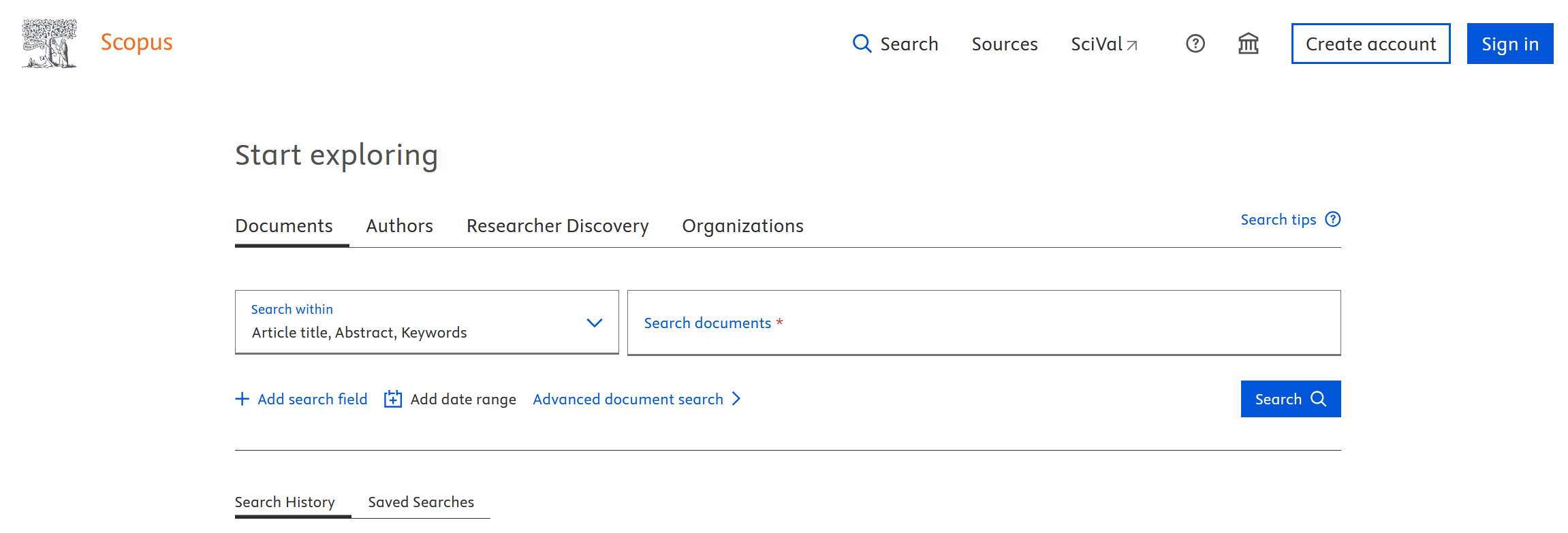The width and height of the screenshot is (1568, 533).
Task: Click the institution building icon
Action: (x=1248, y=44)
